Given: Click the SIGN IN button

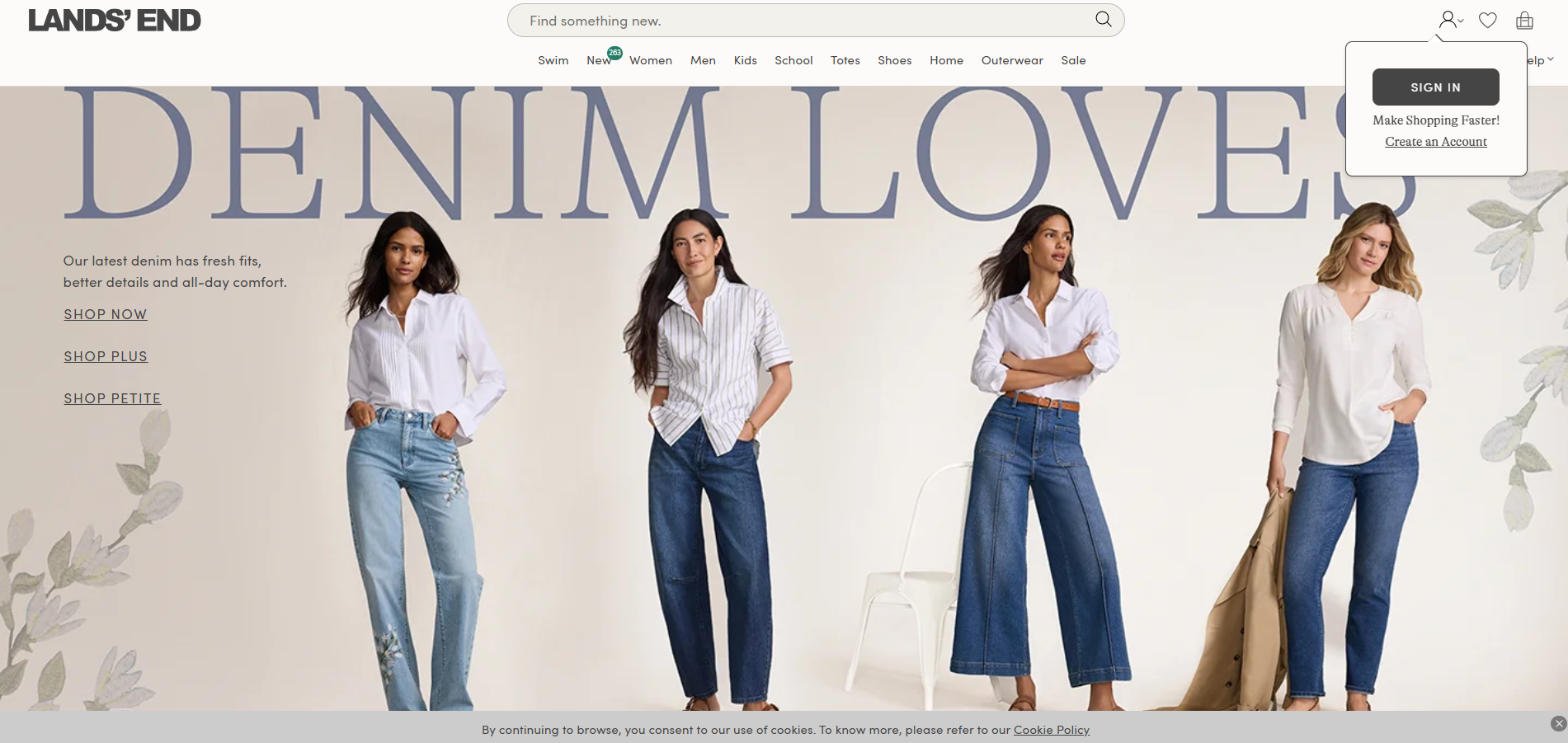Looking at the screenshot, I should point(1435,87).
